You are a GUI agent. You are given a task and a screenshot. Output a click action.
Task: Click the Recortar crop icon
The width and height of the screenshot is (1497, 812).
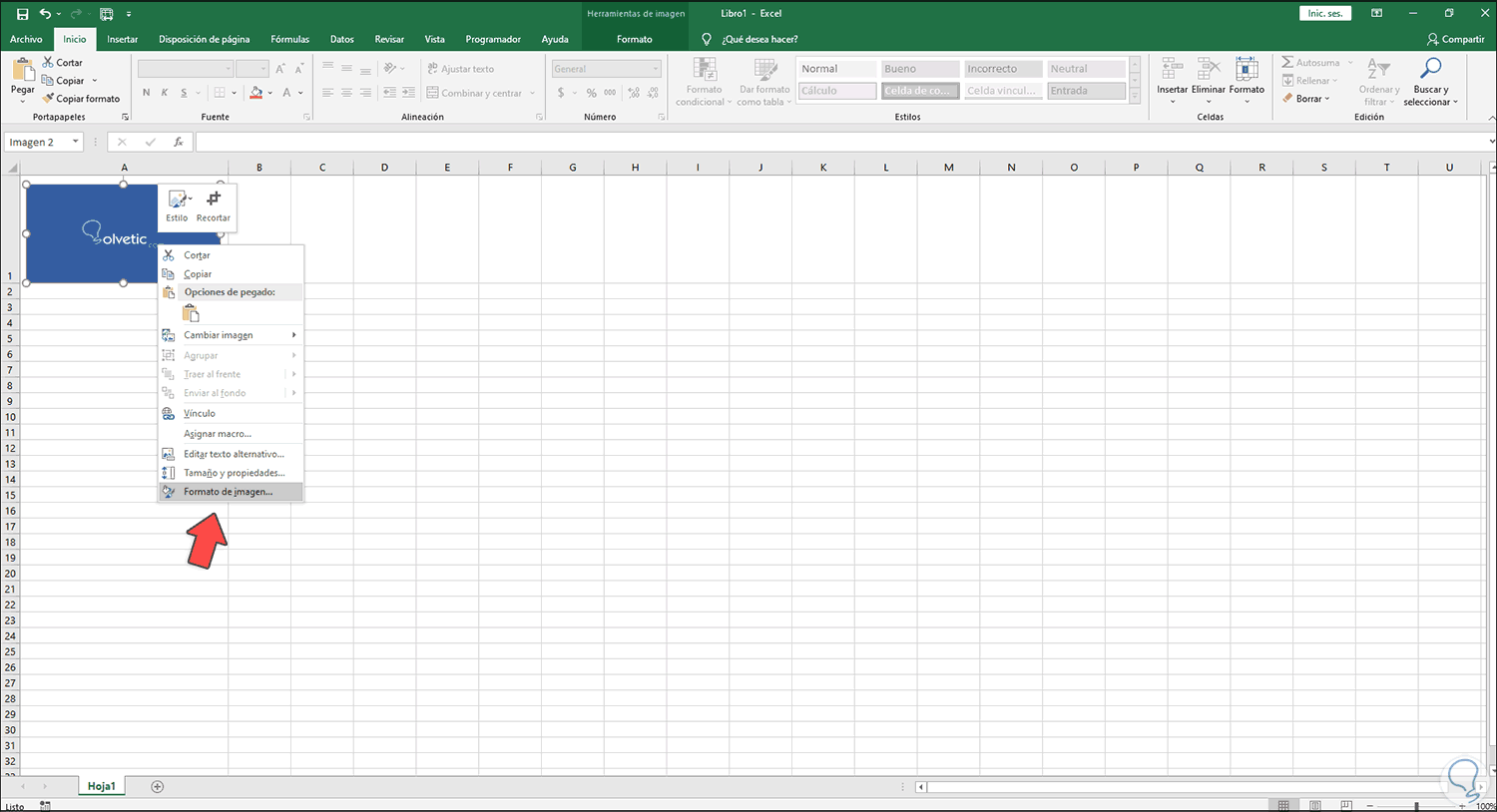click(x=213, y=200)
